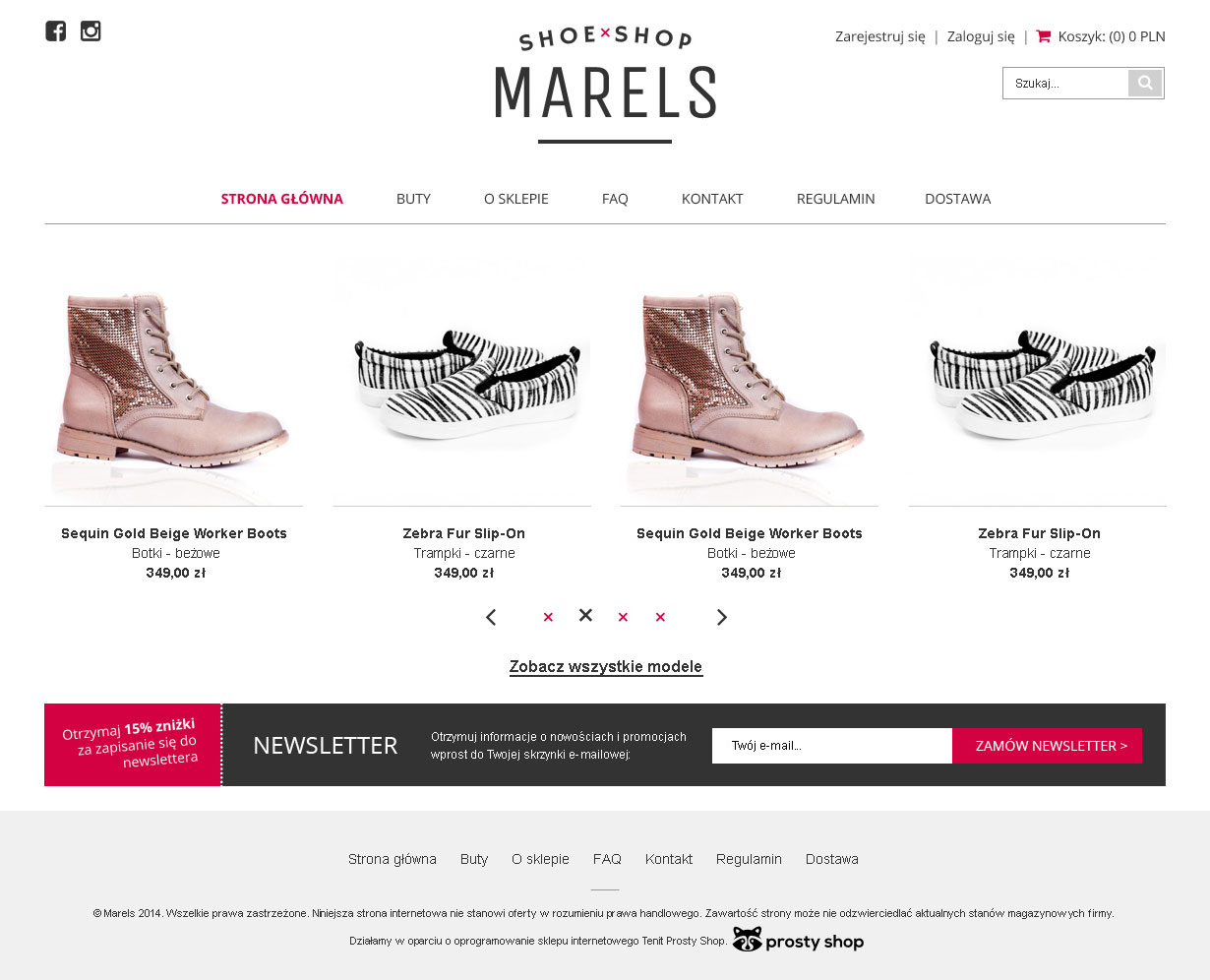This screenshot has width=1210, height=980.
Task: Select the first carousel pagination marker
Action: pos(548,617)
